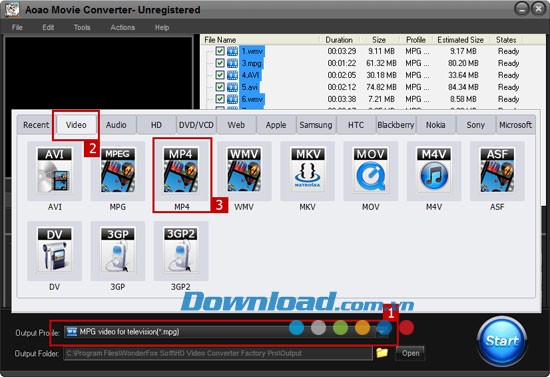Viewport: 550px width, 377px height.
Task: Click the video file icon for 4.AVI
Action: click(x=232, y=75)
